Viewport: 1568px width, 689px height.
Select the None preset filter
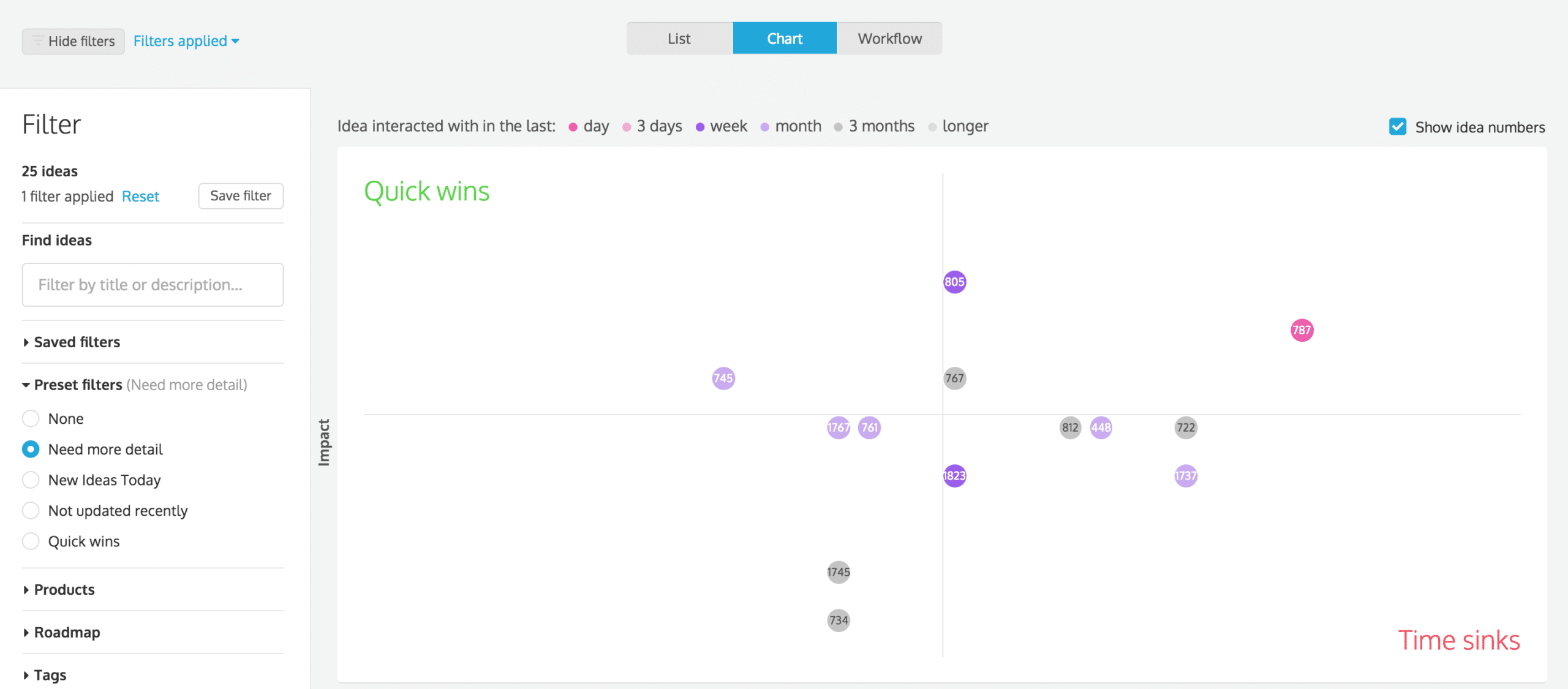pos(31,419)
